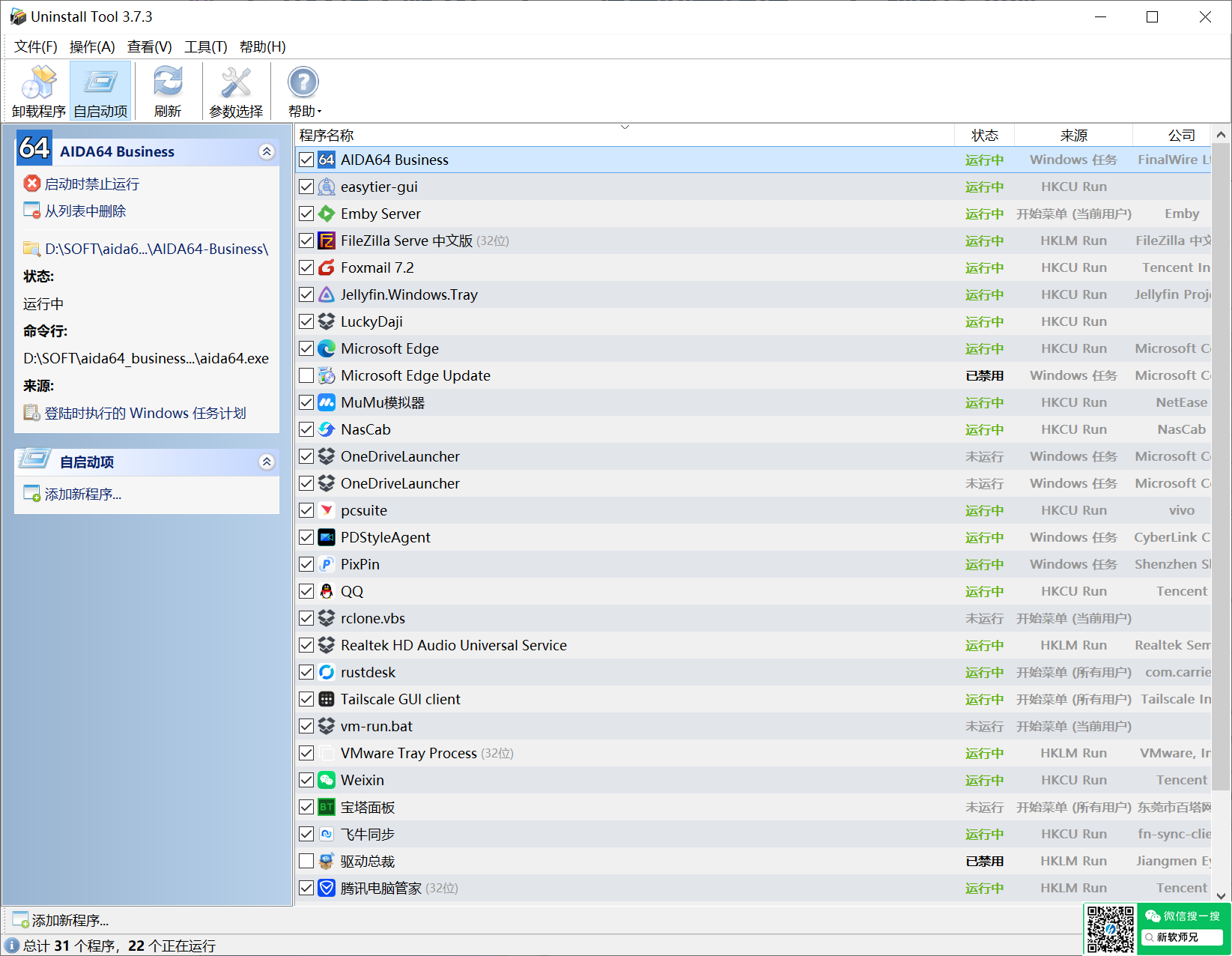The width and height of the screenshot is (1232, 956).
Task: Click 从列表中删除 link in sidebar
Action: click(x=85, y=211)
